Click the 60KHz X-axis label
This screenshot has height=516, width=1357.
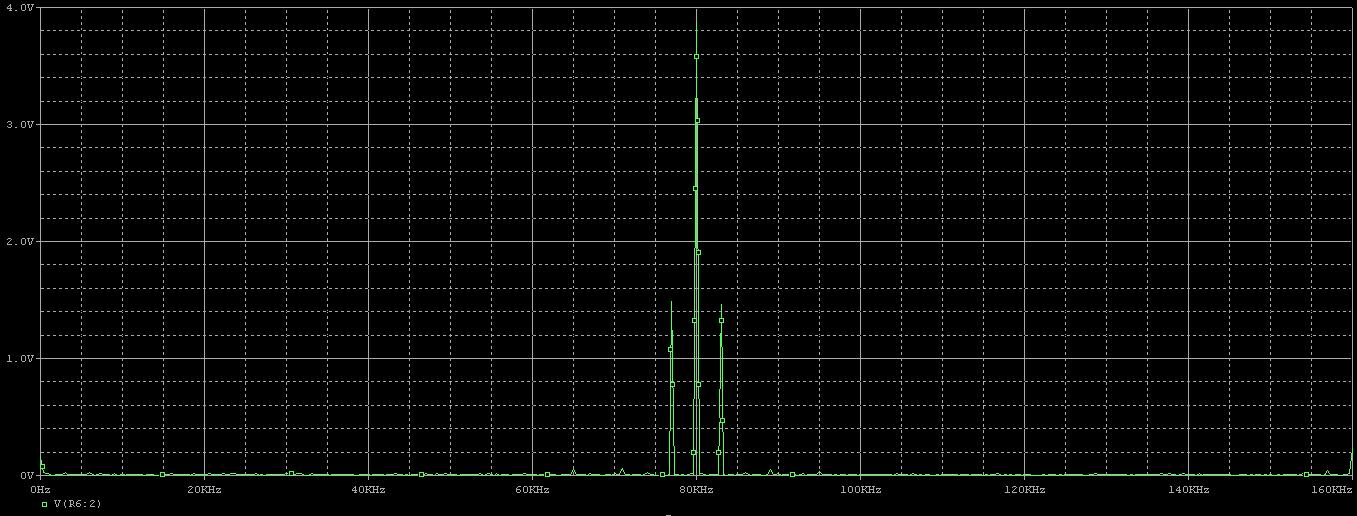tap(532, 490)
